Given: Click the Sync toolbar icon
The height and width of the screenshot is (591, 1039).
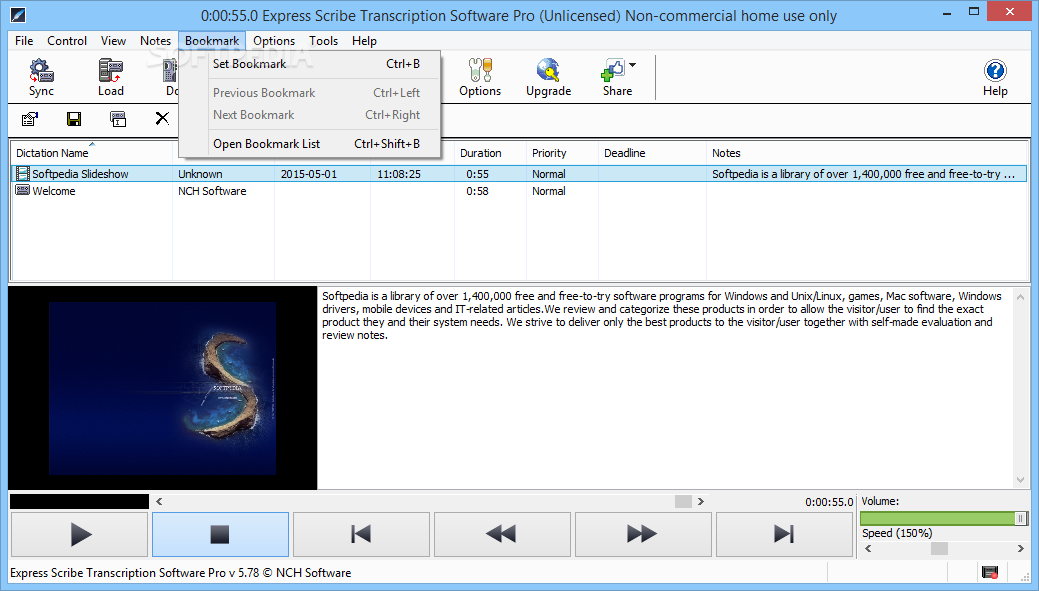Looking at the screenshot, I should [41, 78].
